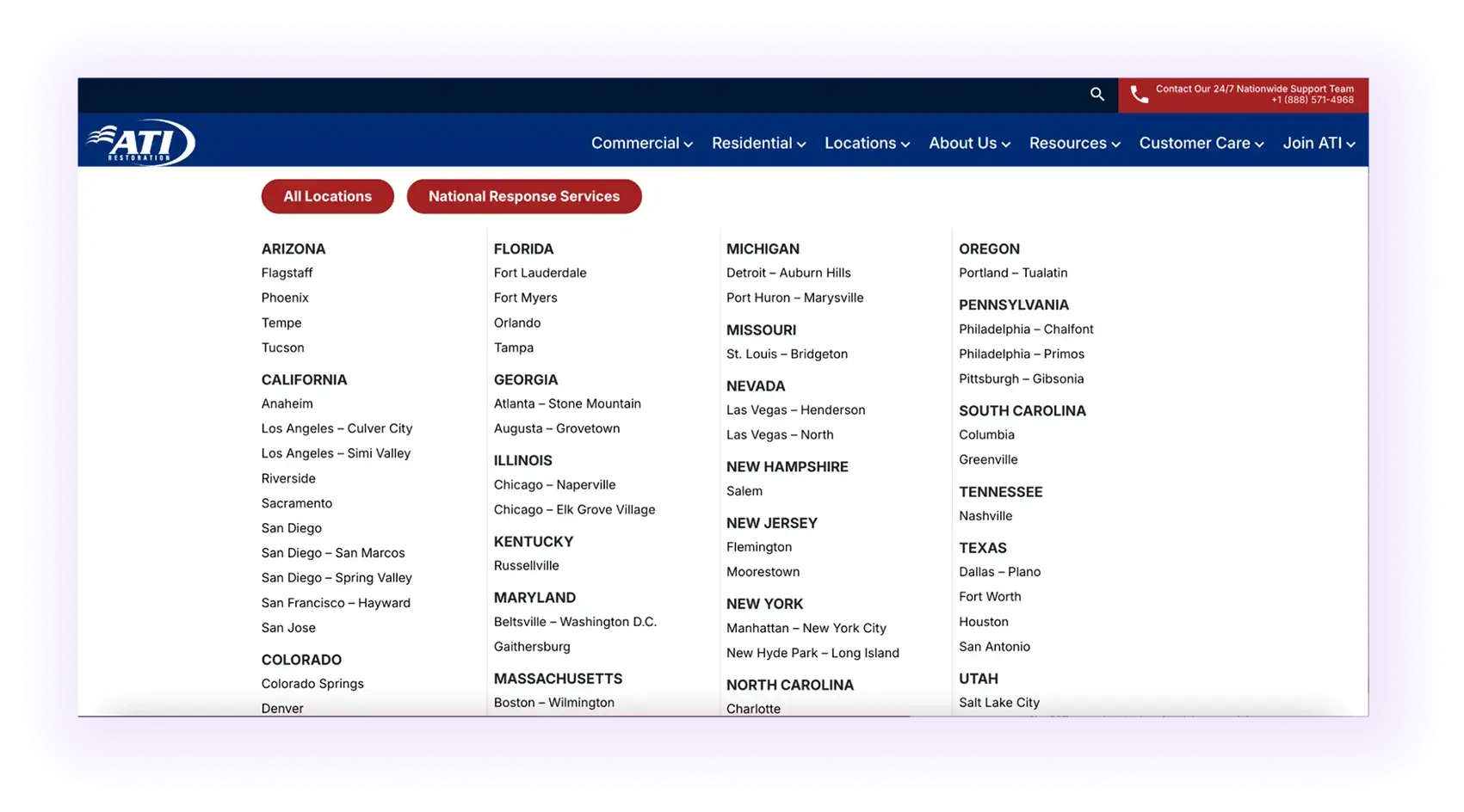Viewport: 1464px width, 812px height.
Task: Open Chicago – Elk Grove Village
Action: tap(574, 509)
